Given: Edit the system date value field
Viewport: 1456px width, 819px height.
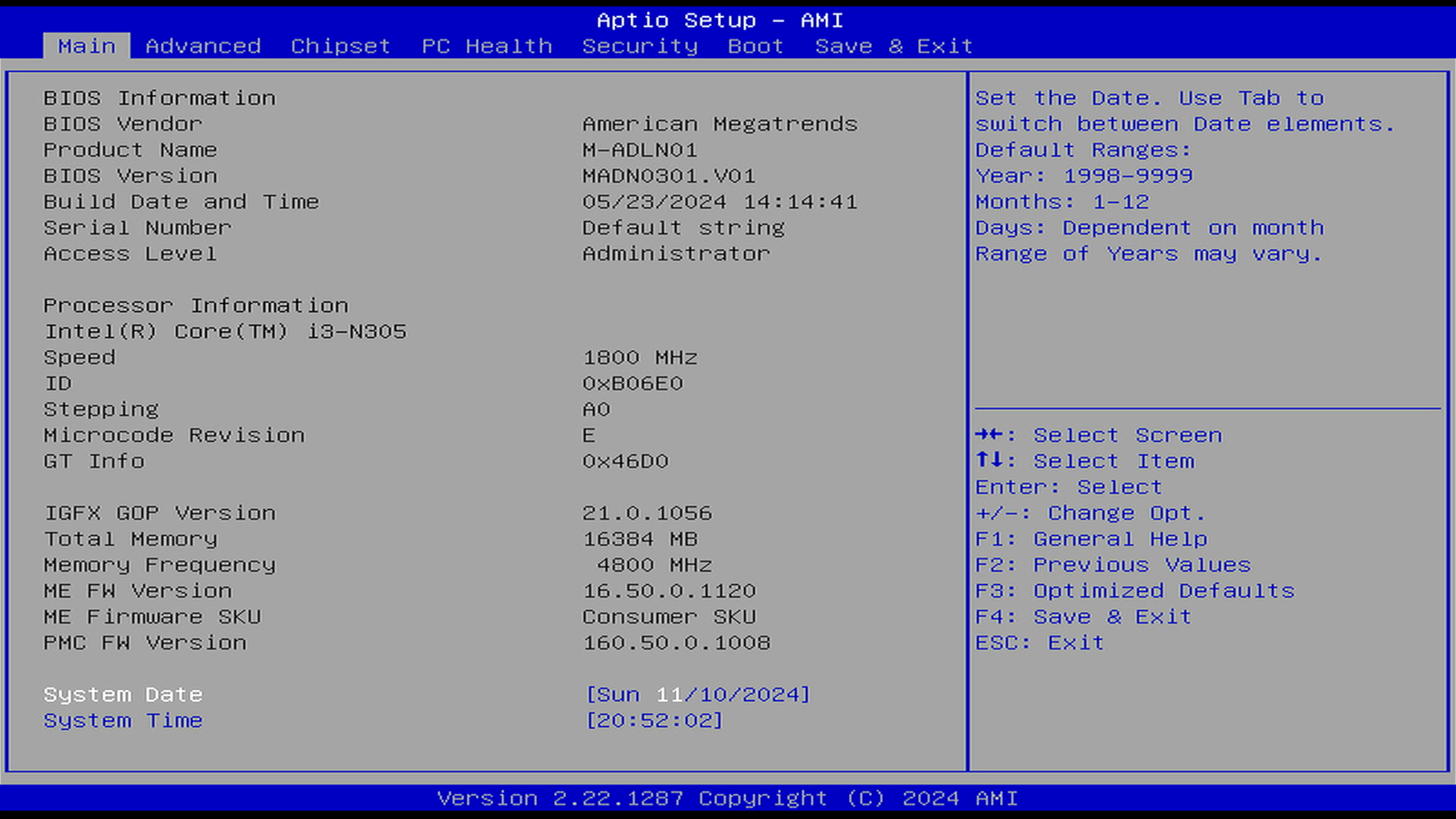Looking at the screenshot, I should (698, 694).
